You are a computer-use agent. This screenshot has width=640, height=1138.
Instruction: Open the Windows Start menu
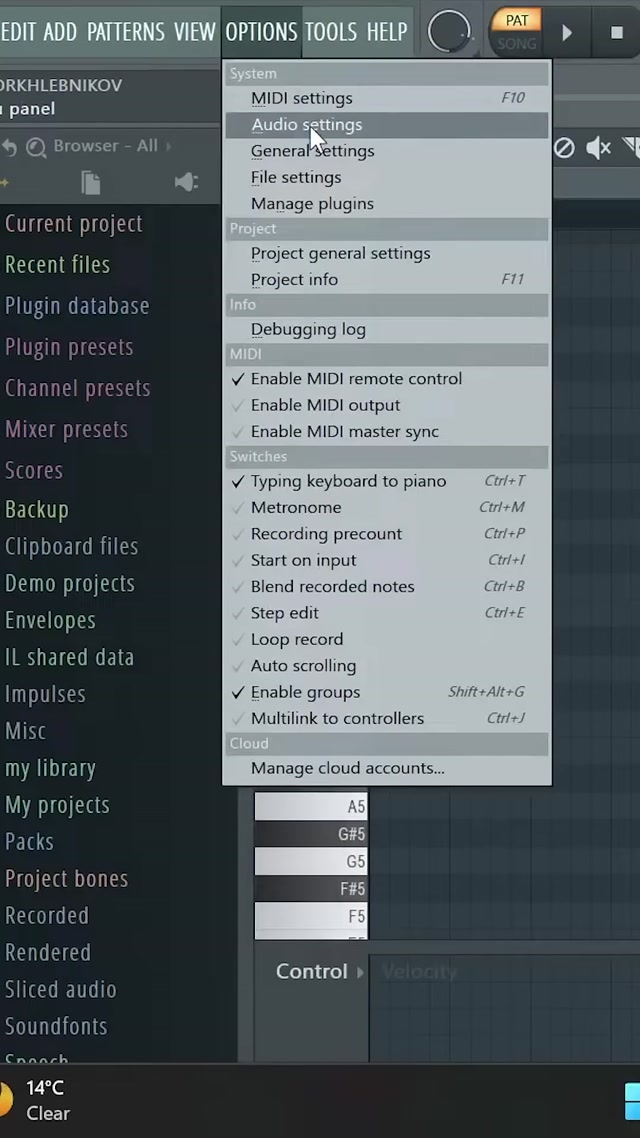(631, 1100)
